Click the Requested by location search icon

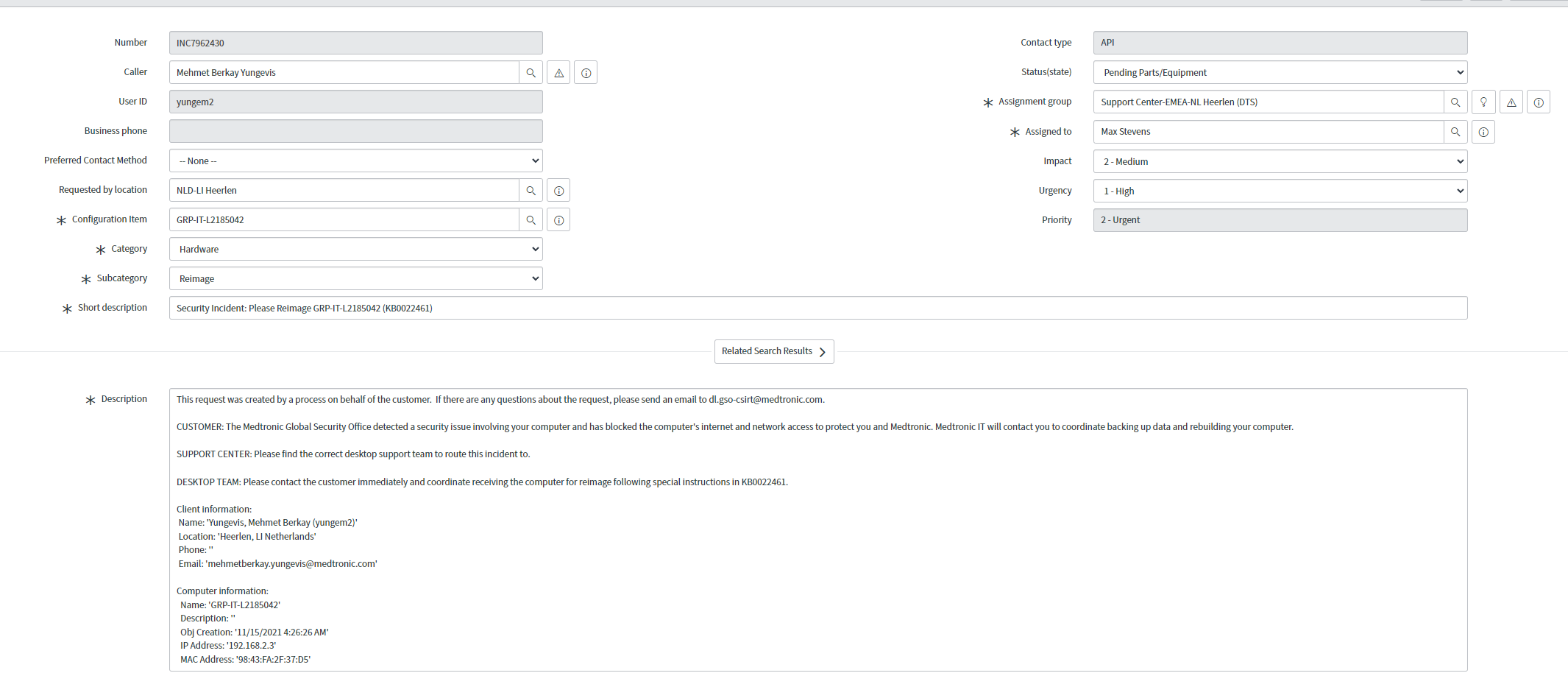(x=531, y=191)
